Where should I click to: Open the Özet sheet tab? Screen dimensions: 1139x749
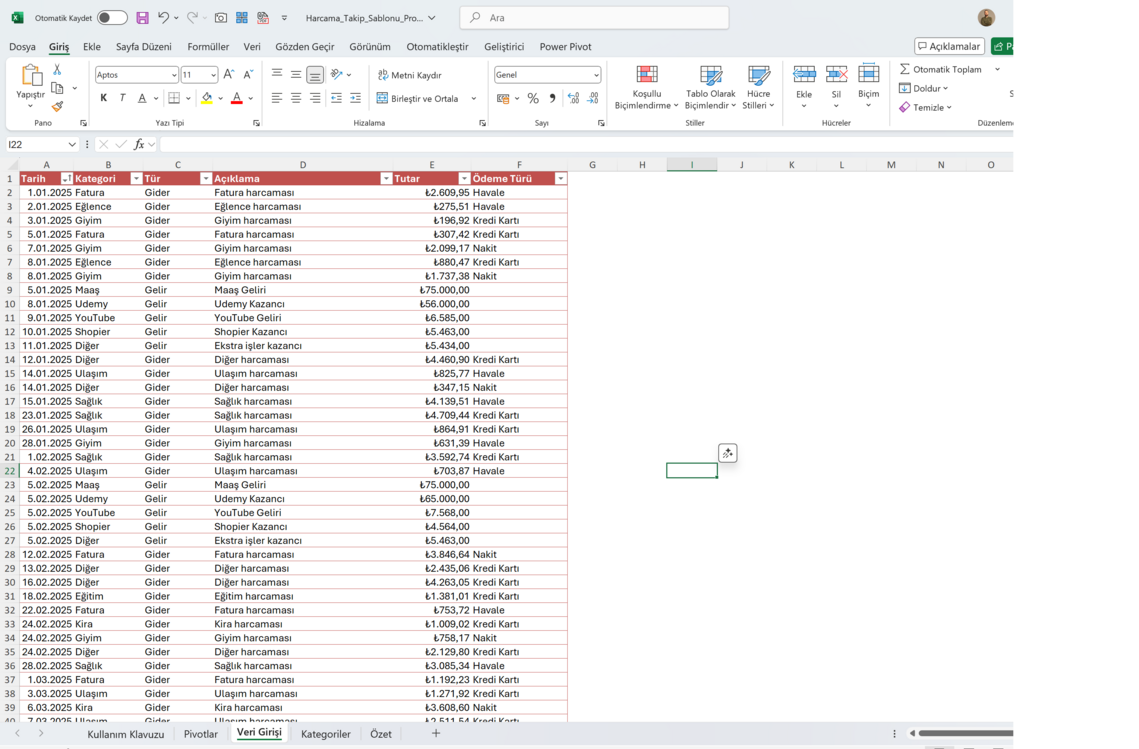pos(381,734)
